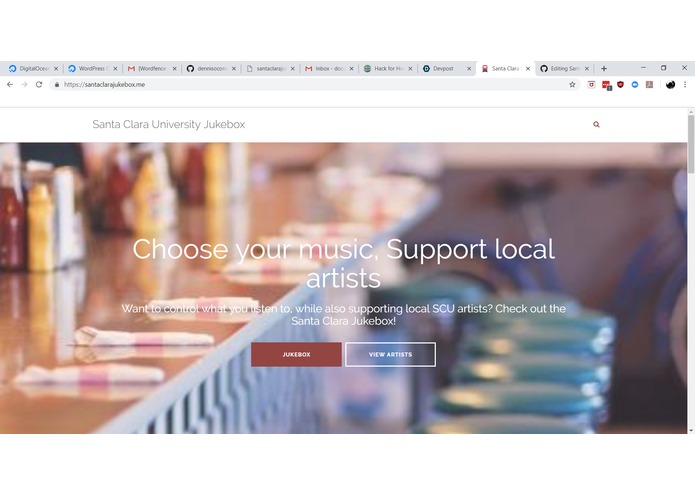Open a new tab with the plus button
695x494 pixels.
tap(604, 68)
